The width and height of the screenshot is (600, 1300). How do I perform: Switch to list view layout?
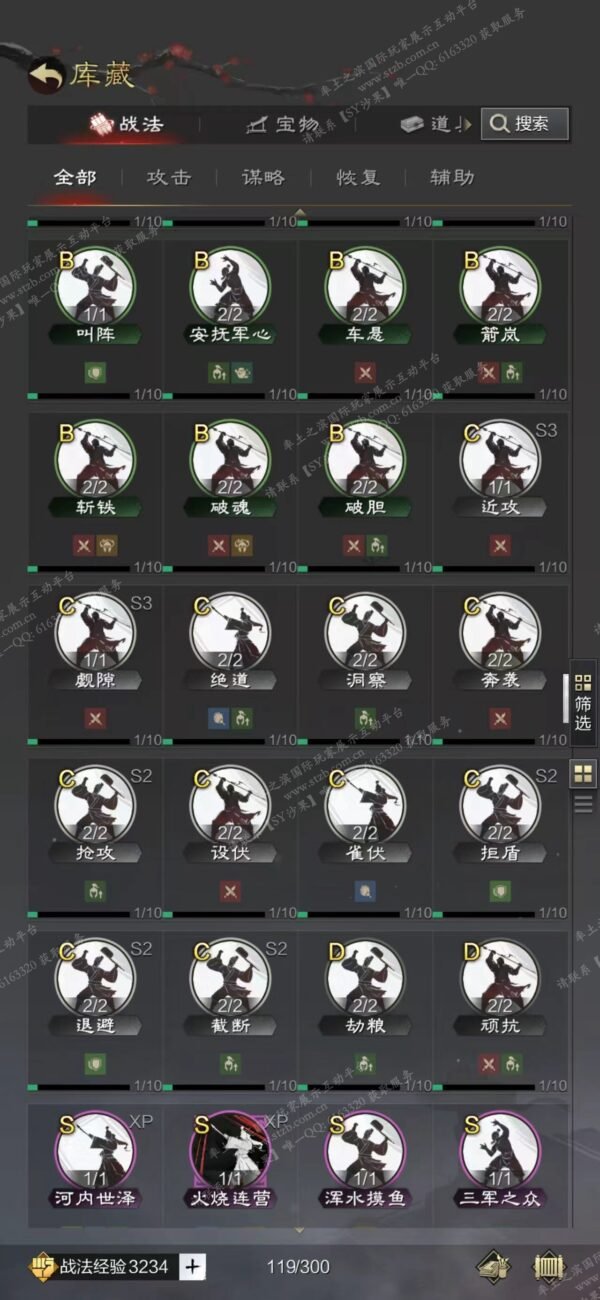coord(582,803)
